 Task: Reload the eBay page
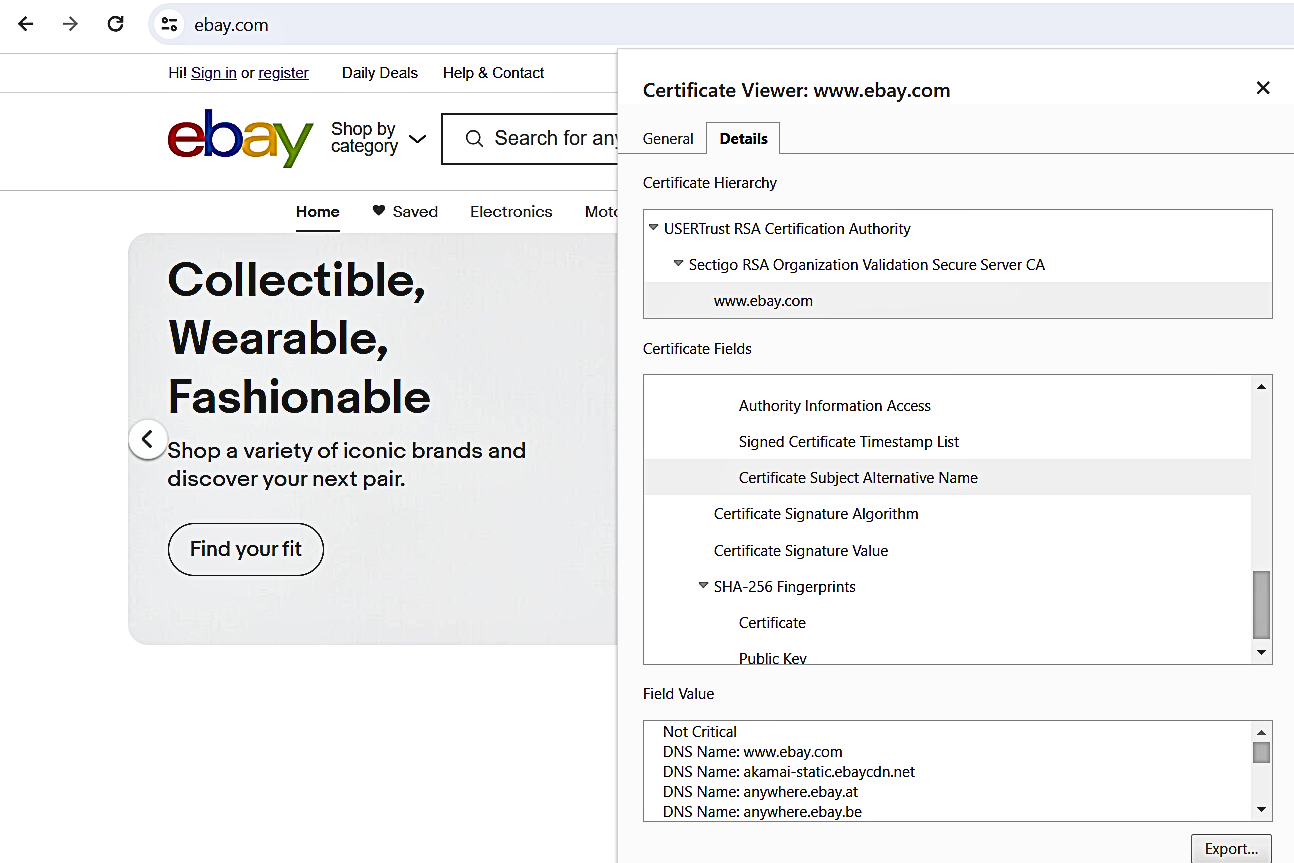click(115, 24)
